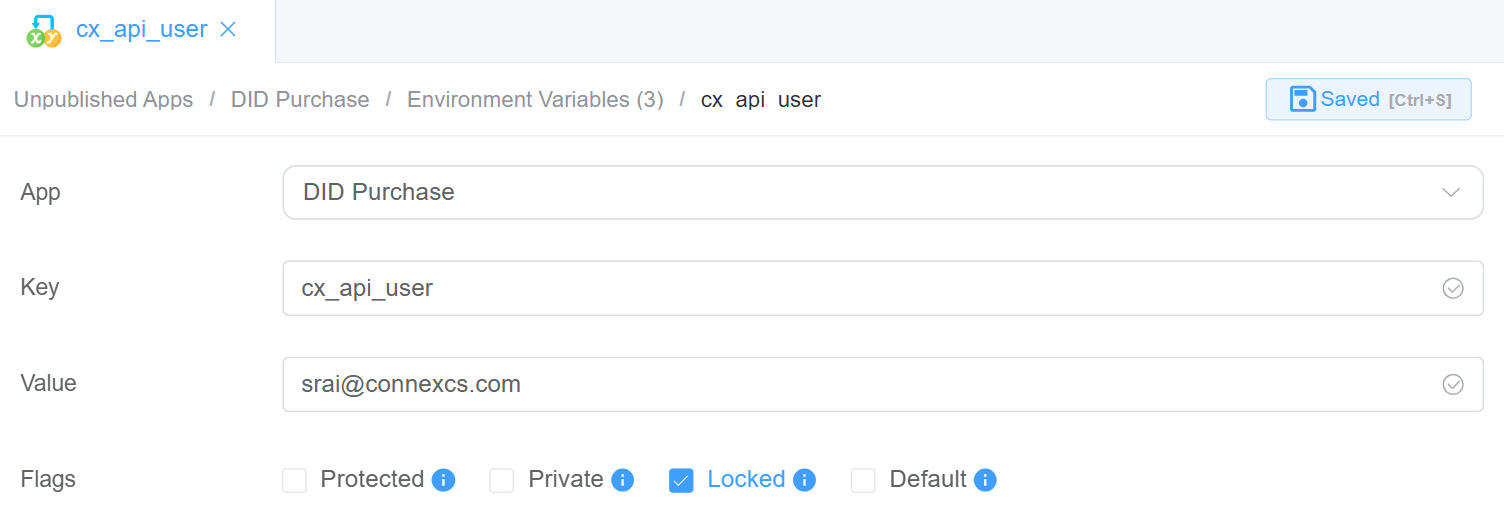This screenshot has height=510, width=1504.
Task: Click the info icon next to Protected
Action: click(x=443, y=480)
